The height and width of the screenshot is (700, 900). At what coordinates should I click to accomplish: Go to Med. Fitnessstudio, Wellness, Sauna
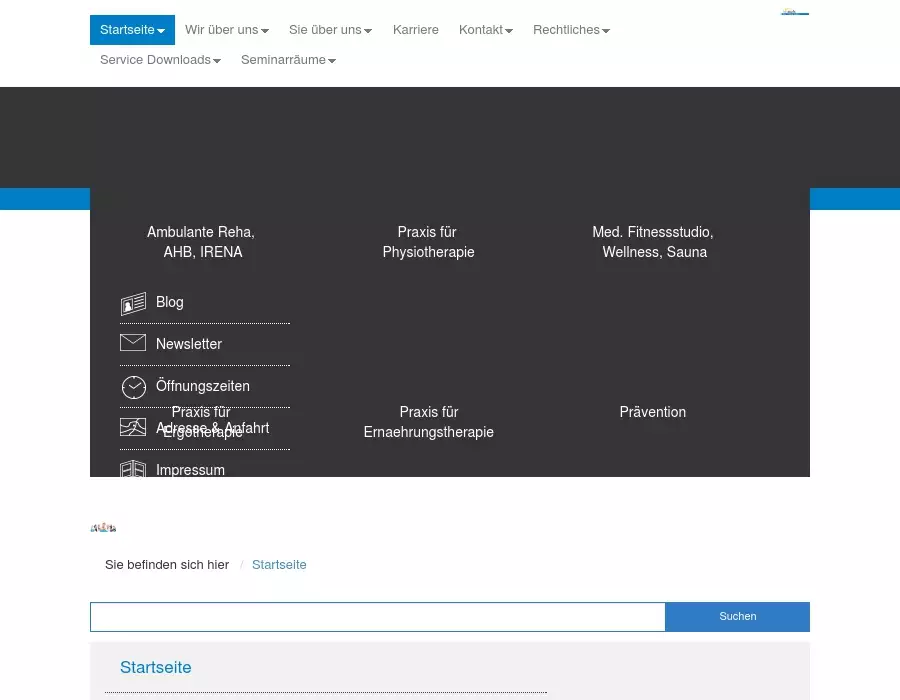pyautogui.click(x=653, y=242)
